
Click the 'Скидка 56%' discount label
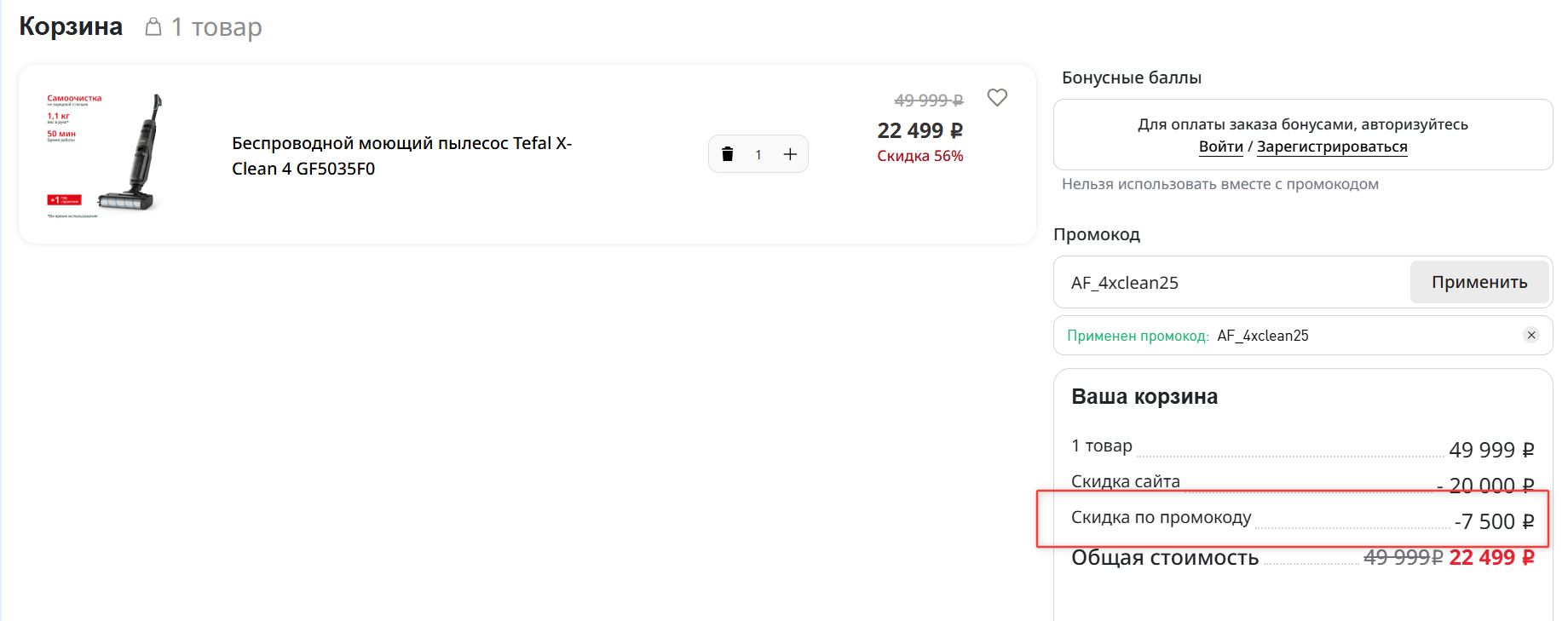click(x=919, y=156)
